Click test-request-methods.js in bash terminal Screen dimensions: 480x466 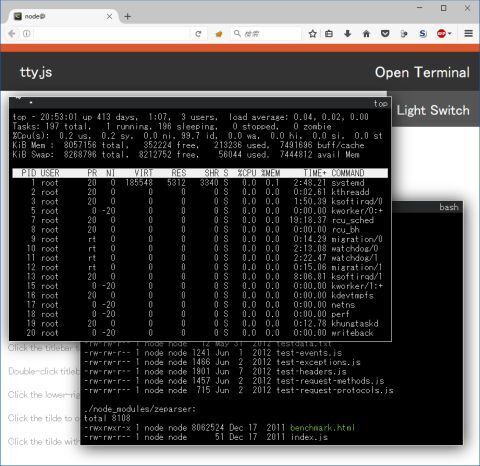pyautogui.click(x=330, y=381)
